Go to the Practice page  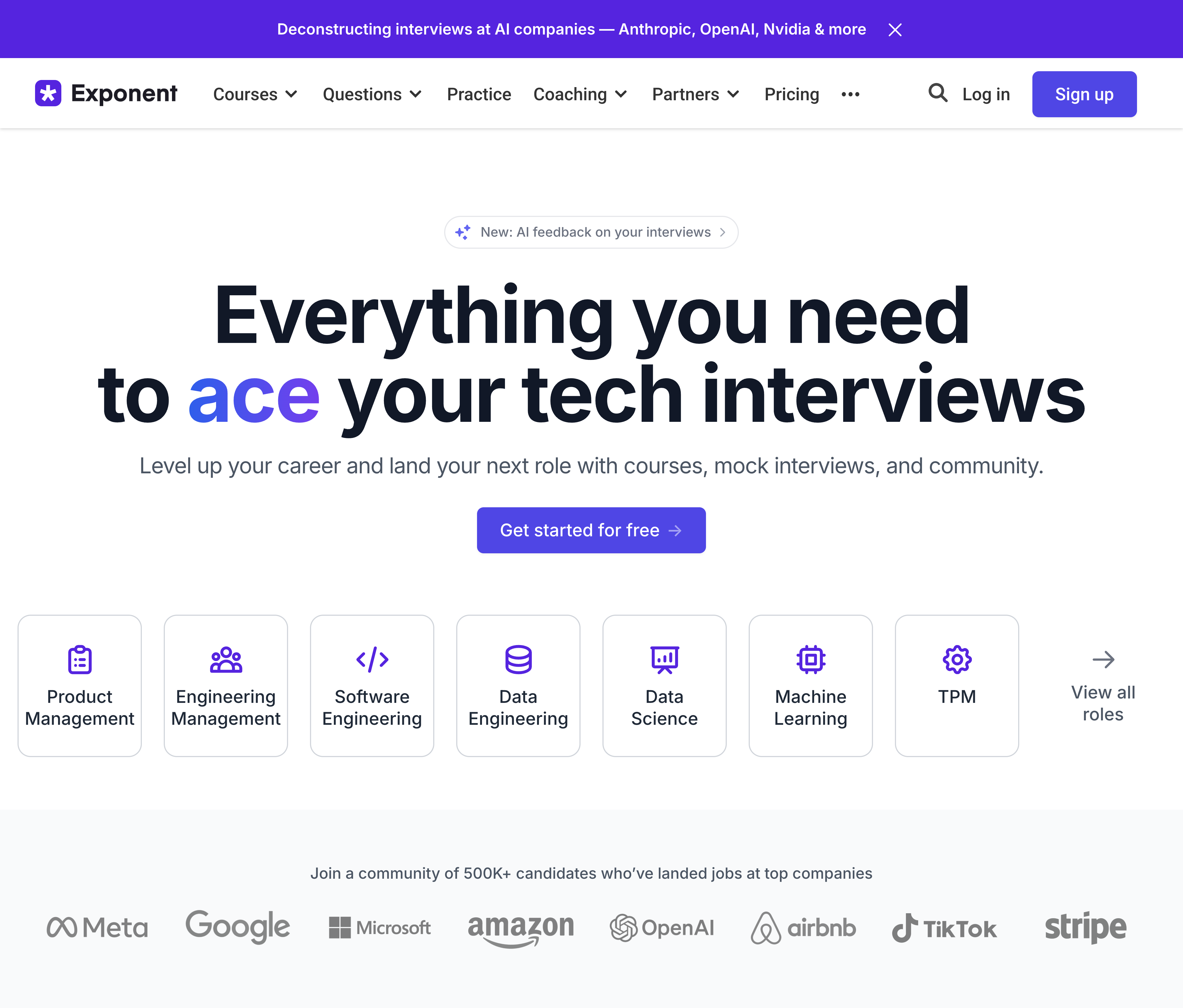point(478,94)
